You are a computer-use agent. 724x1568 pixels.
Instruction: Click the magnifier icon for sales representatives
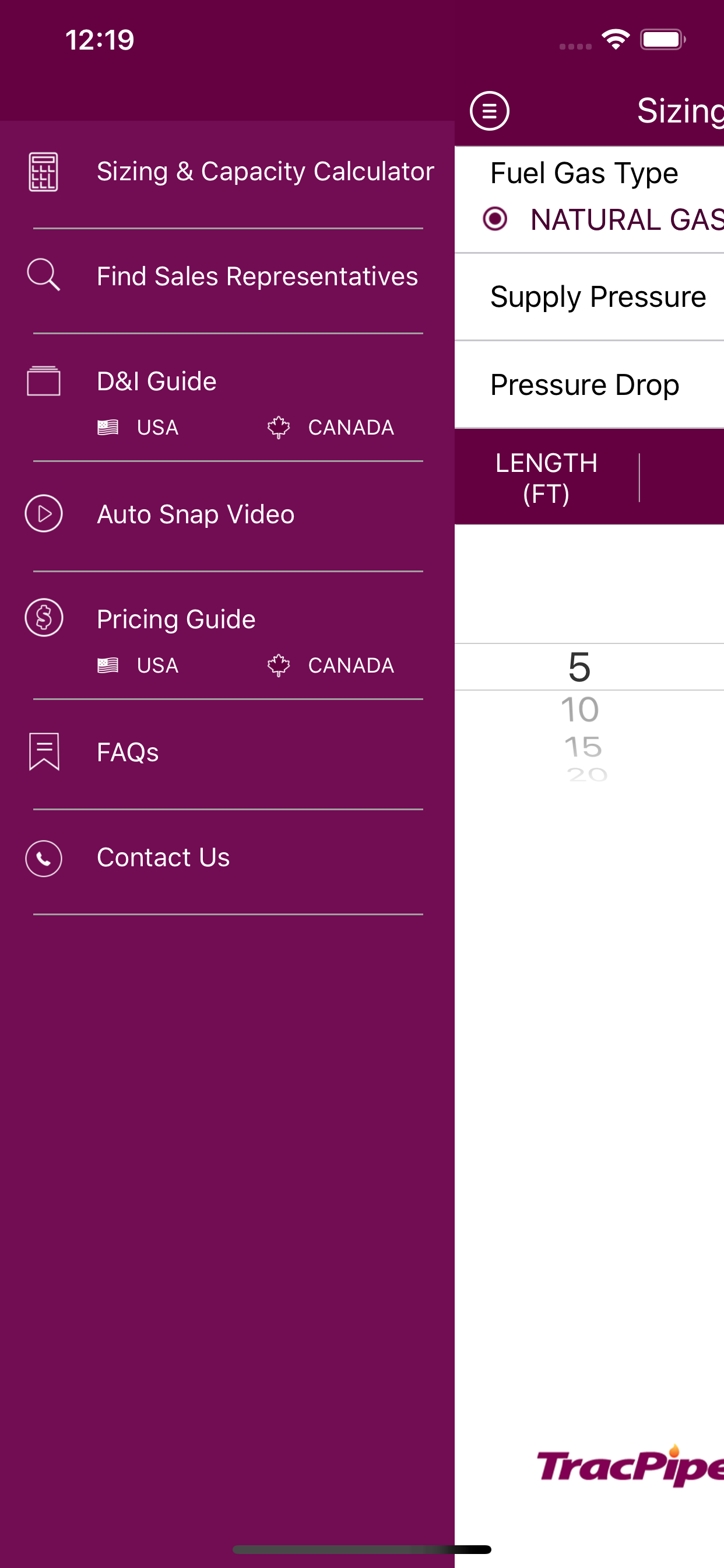tap(44, 275)
